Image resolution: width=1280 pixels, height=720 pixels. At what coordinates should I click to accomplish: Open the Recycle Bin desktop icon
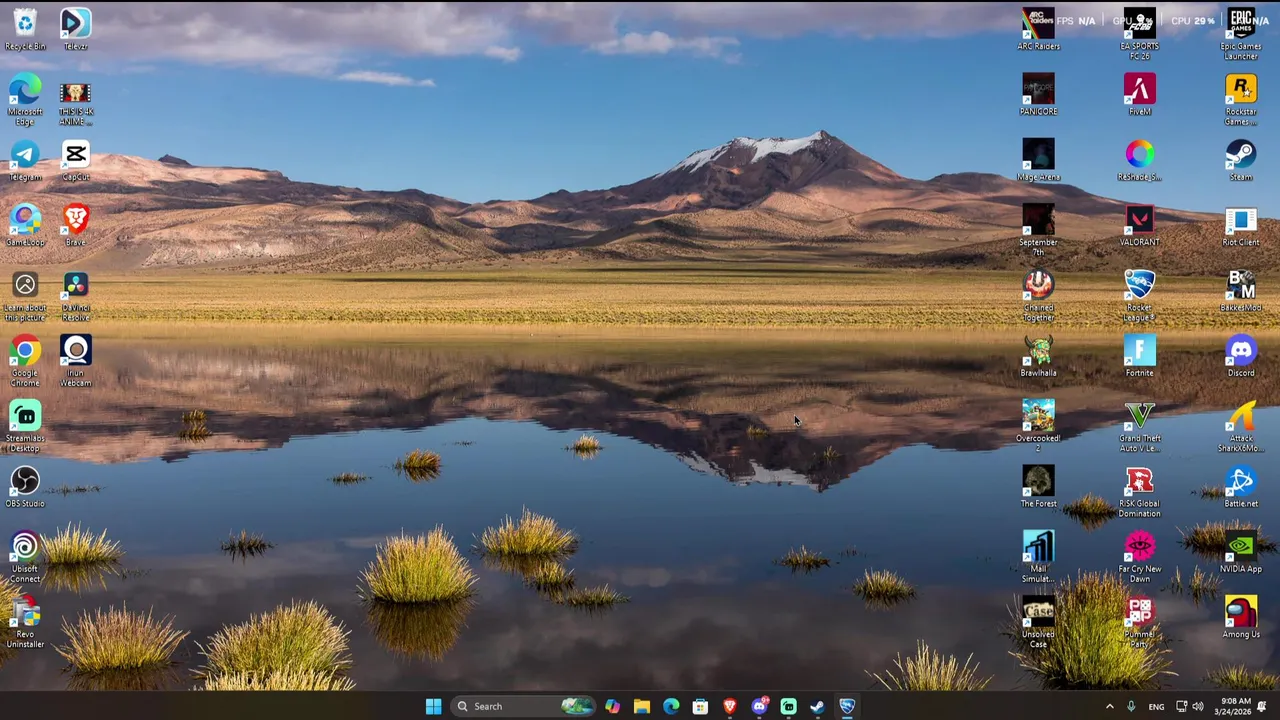tap(25, 29)
